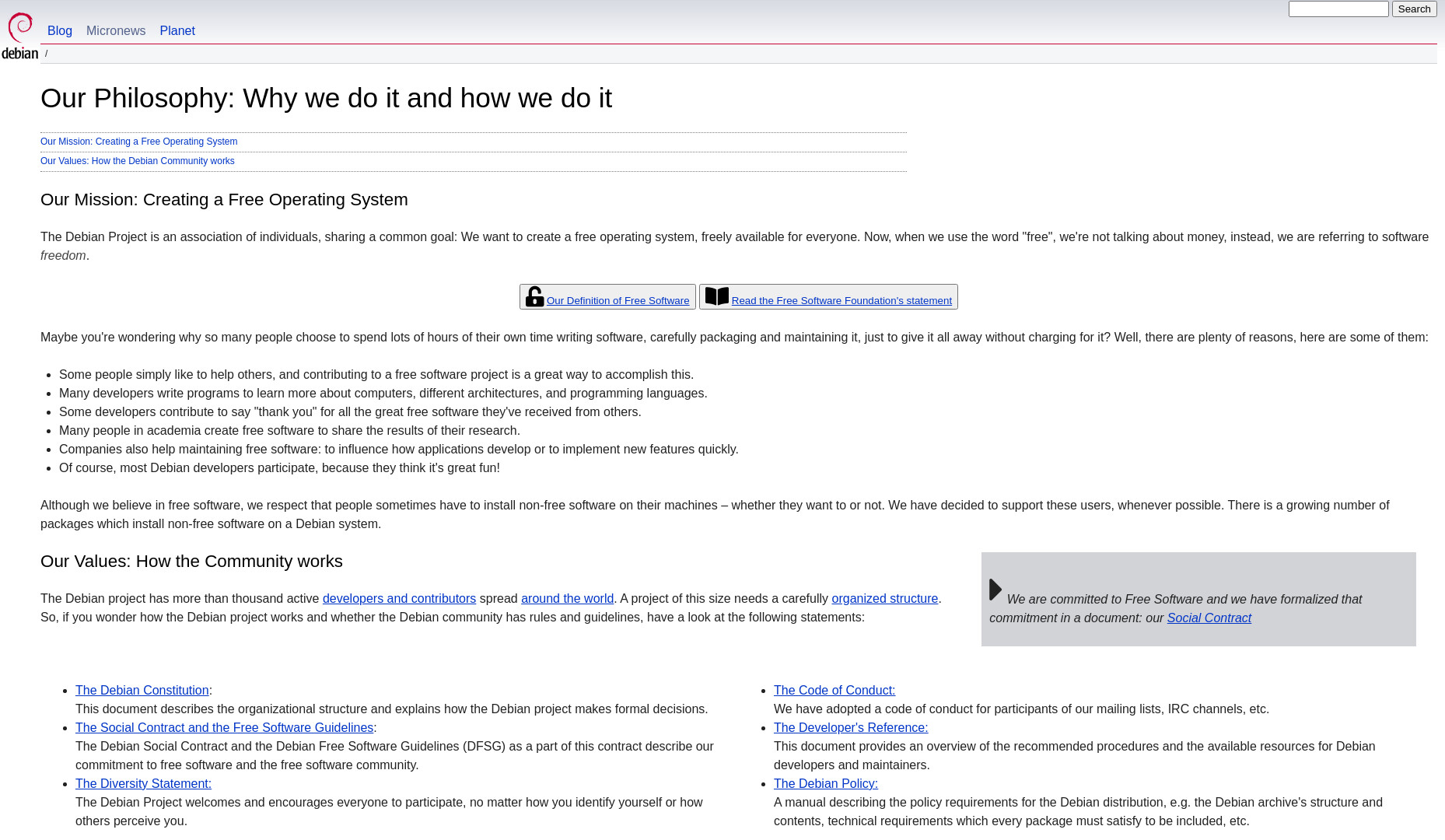Screen dimensions: 1445x840
Task: Open the Planet menu item
Action: pos(177,31)
